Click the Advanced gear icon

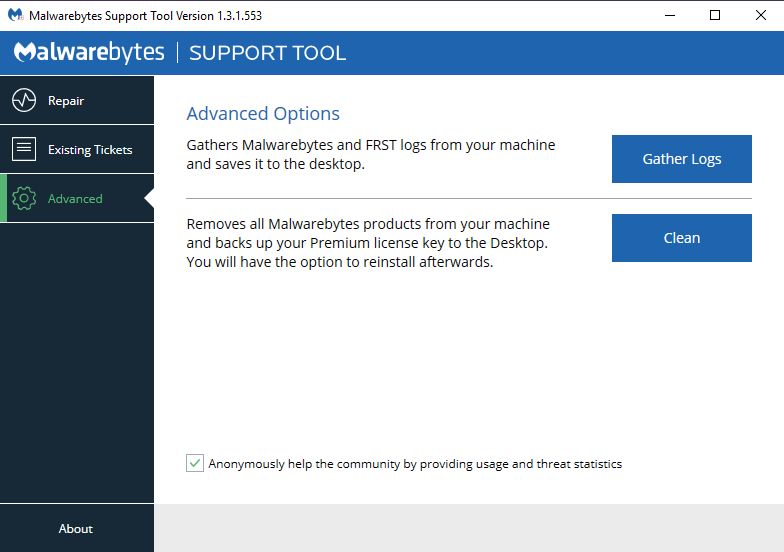24,198
